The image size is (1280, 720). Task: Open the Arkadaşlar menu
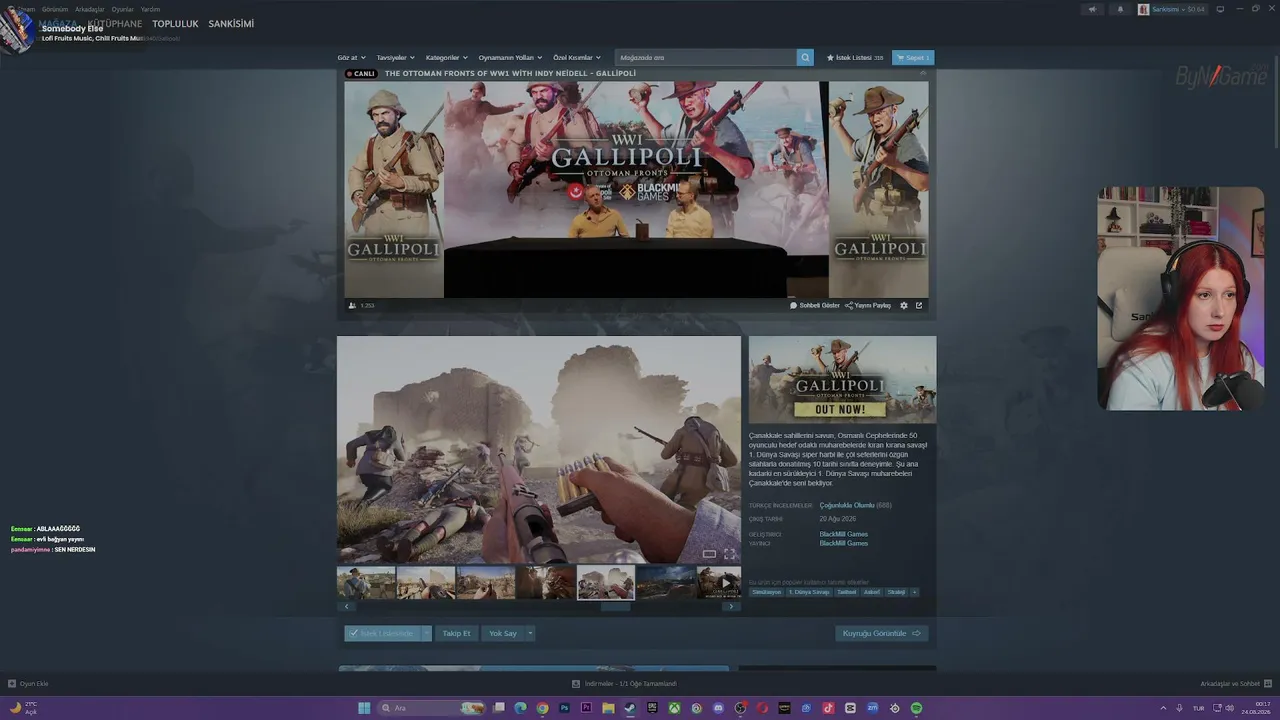pos(89,9)
